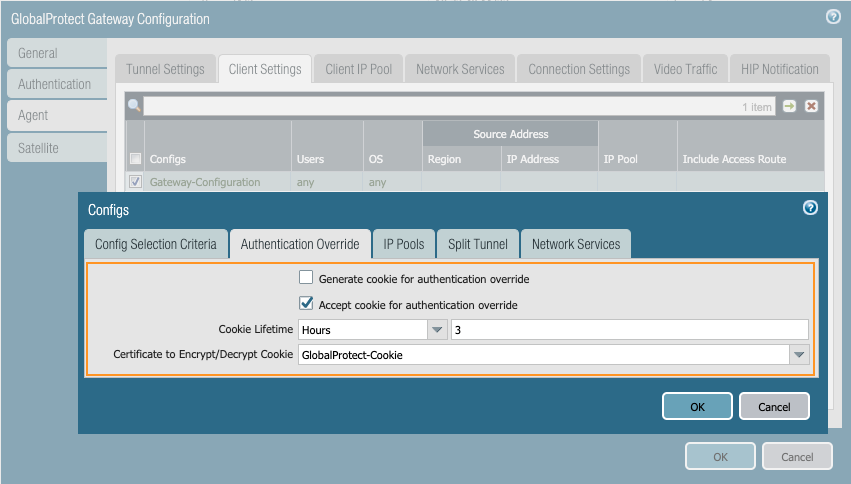Toggle the Gateway-Configuration row checkbox
The height and width of the screenshot is (484, 851).
(135, 182)
